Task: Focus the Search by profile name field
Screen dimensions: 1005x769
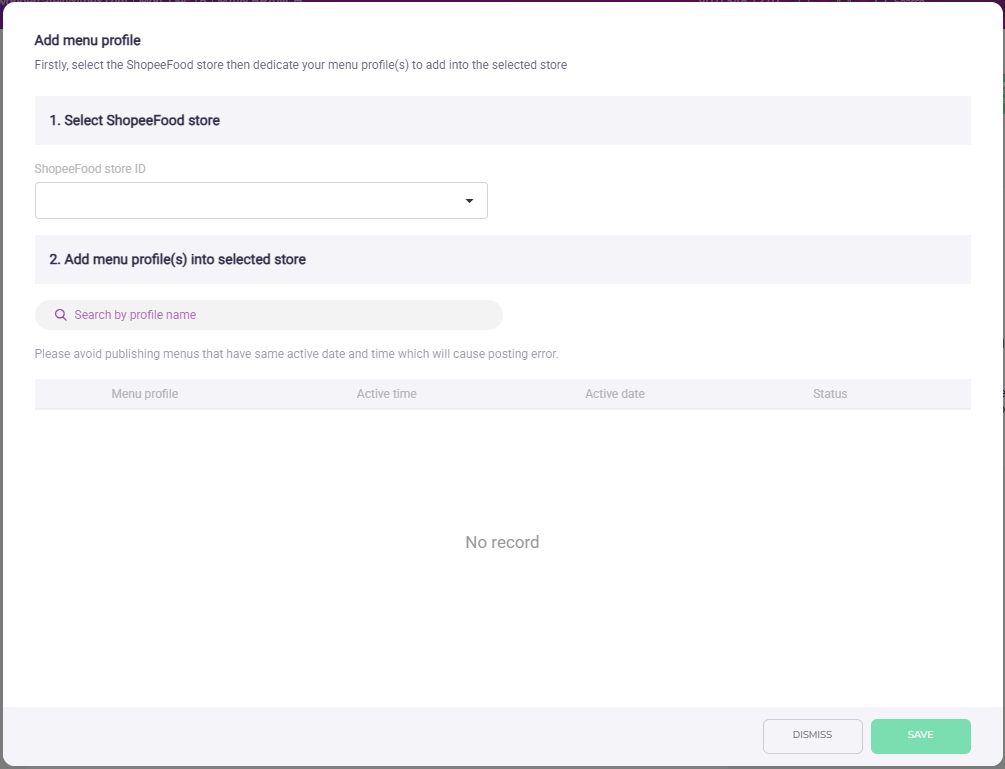Action: (280, 315)
